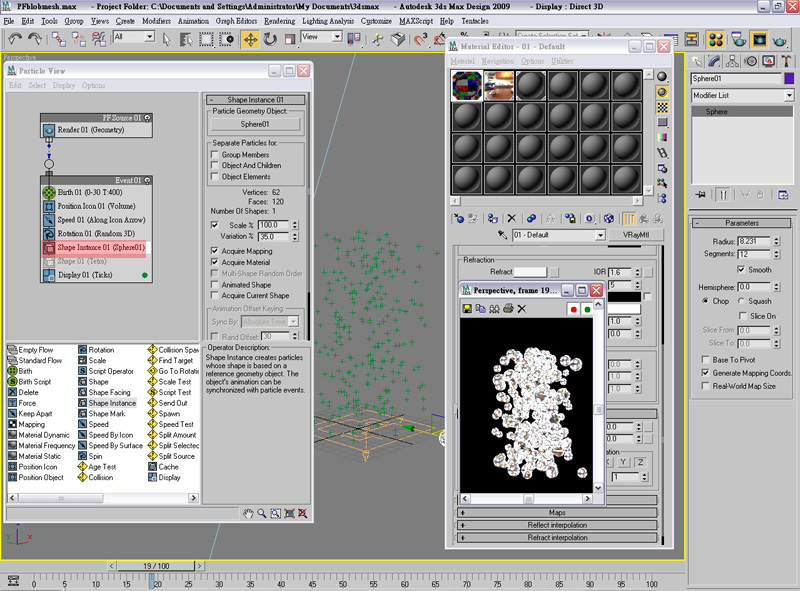Select the Shape Instance 01 operator
Screen dimensions: 800x591
point(96,248)
